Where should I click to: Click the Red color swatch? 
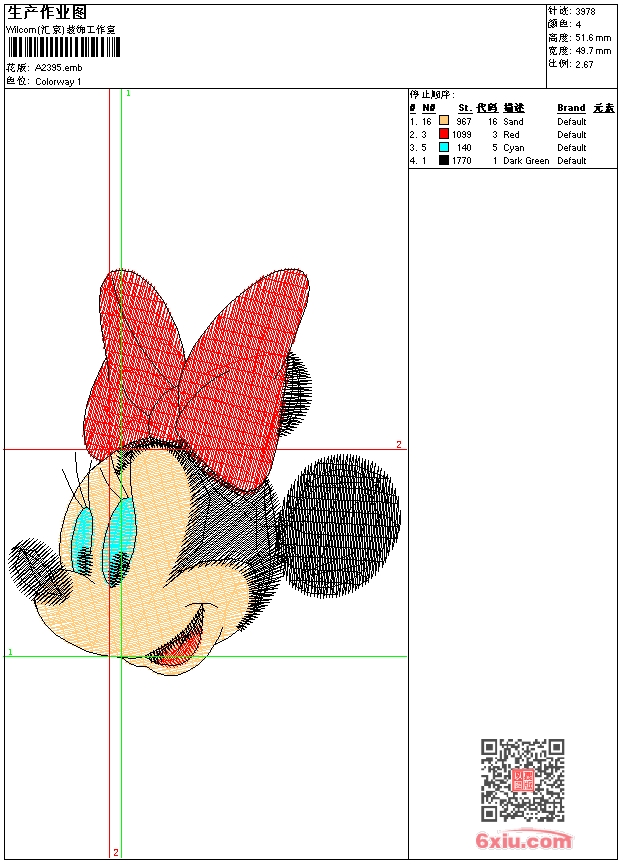point(444,134)
